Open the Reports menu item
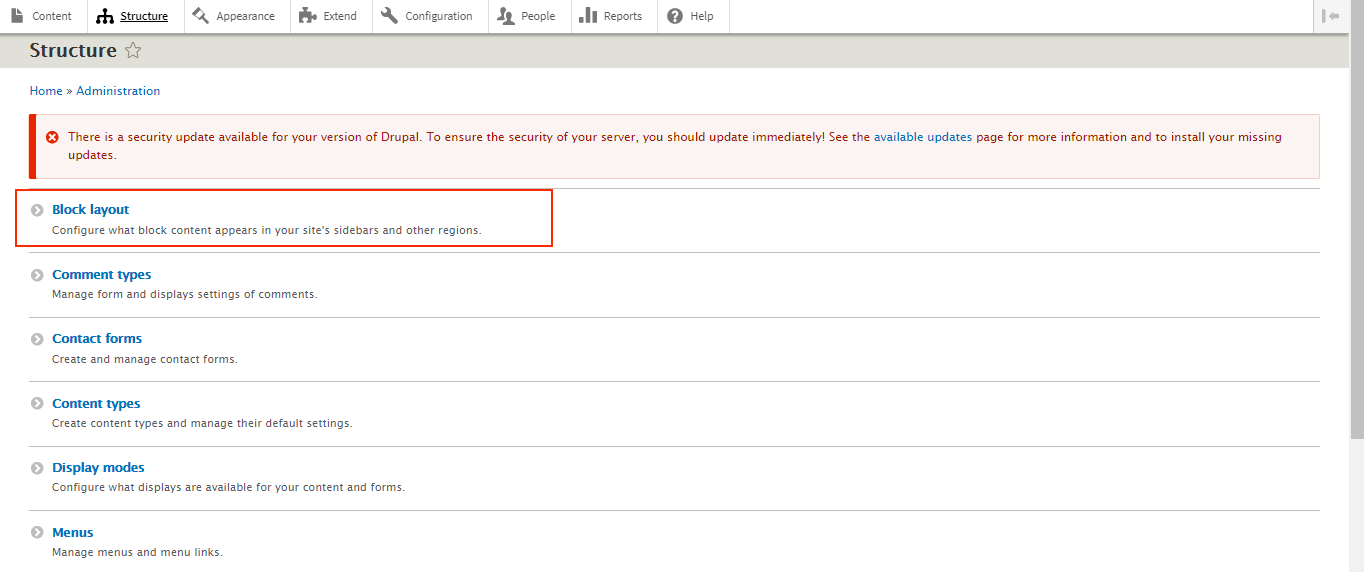 pyautogui.click(x=622, y=16)
